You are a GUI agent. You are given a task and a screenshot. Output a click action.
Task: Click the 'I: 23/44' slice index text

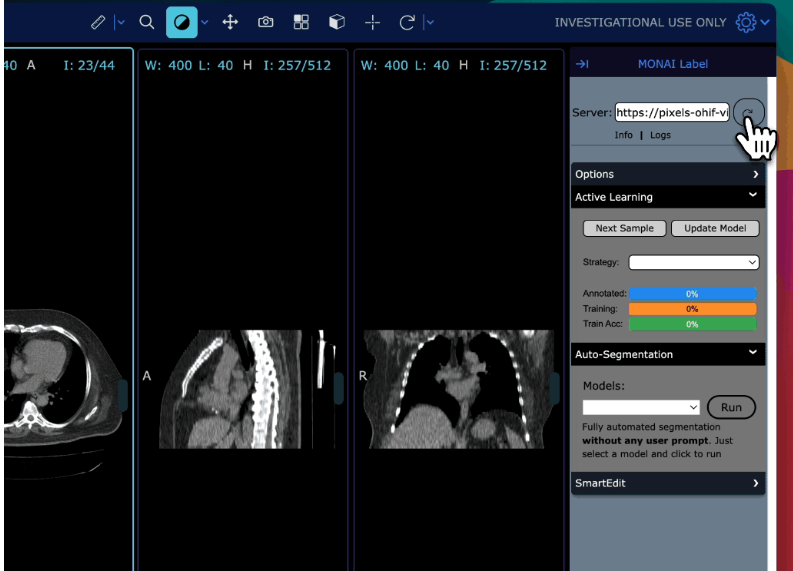[x=89, y=65]
